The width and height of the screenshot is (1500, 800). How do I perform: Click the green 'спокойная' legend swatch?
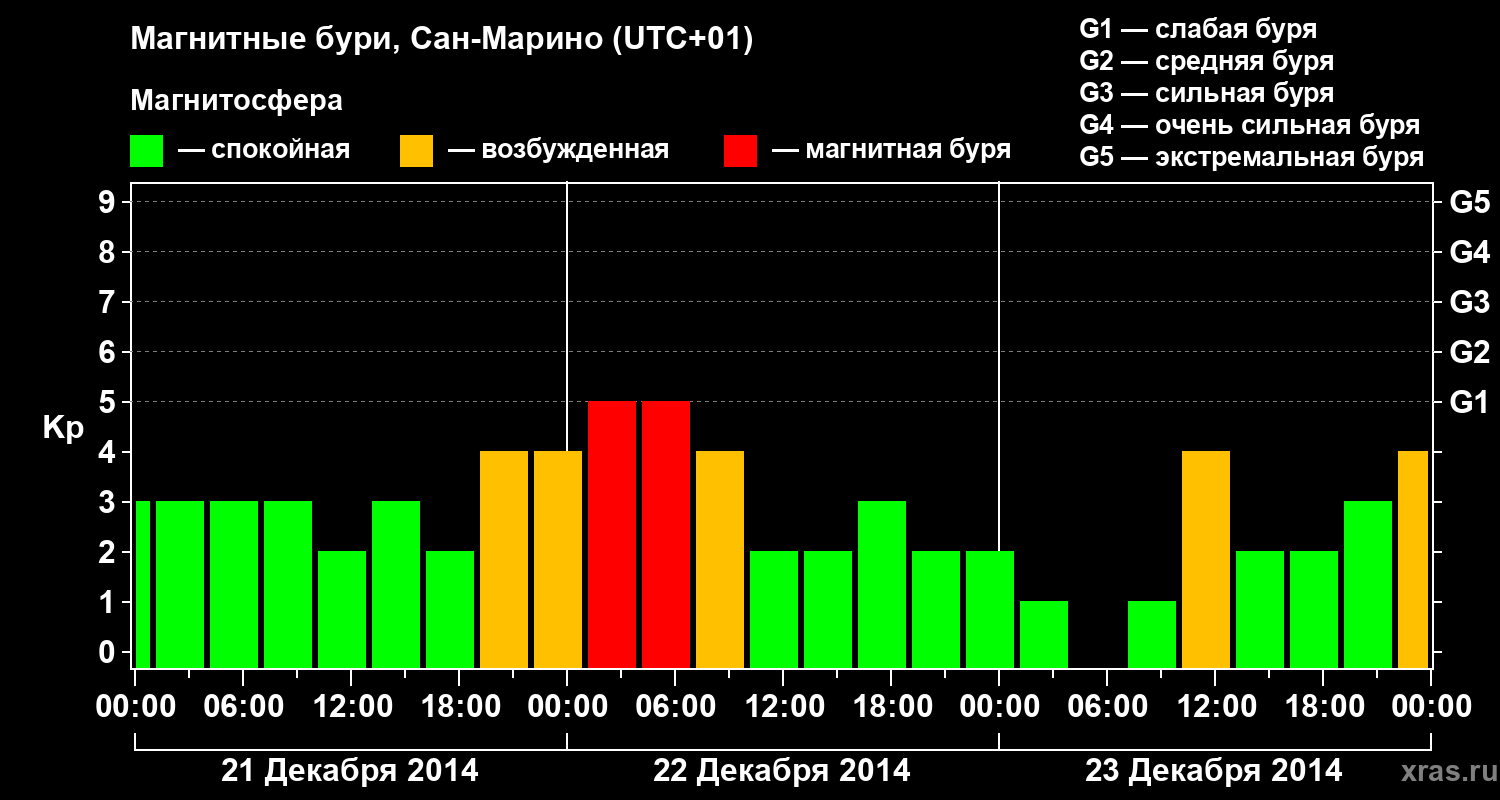[x=147, y=151]
